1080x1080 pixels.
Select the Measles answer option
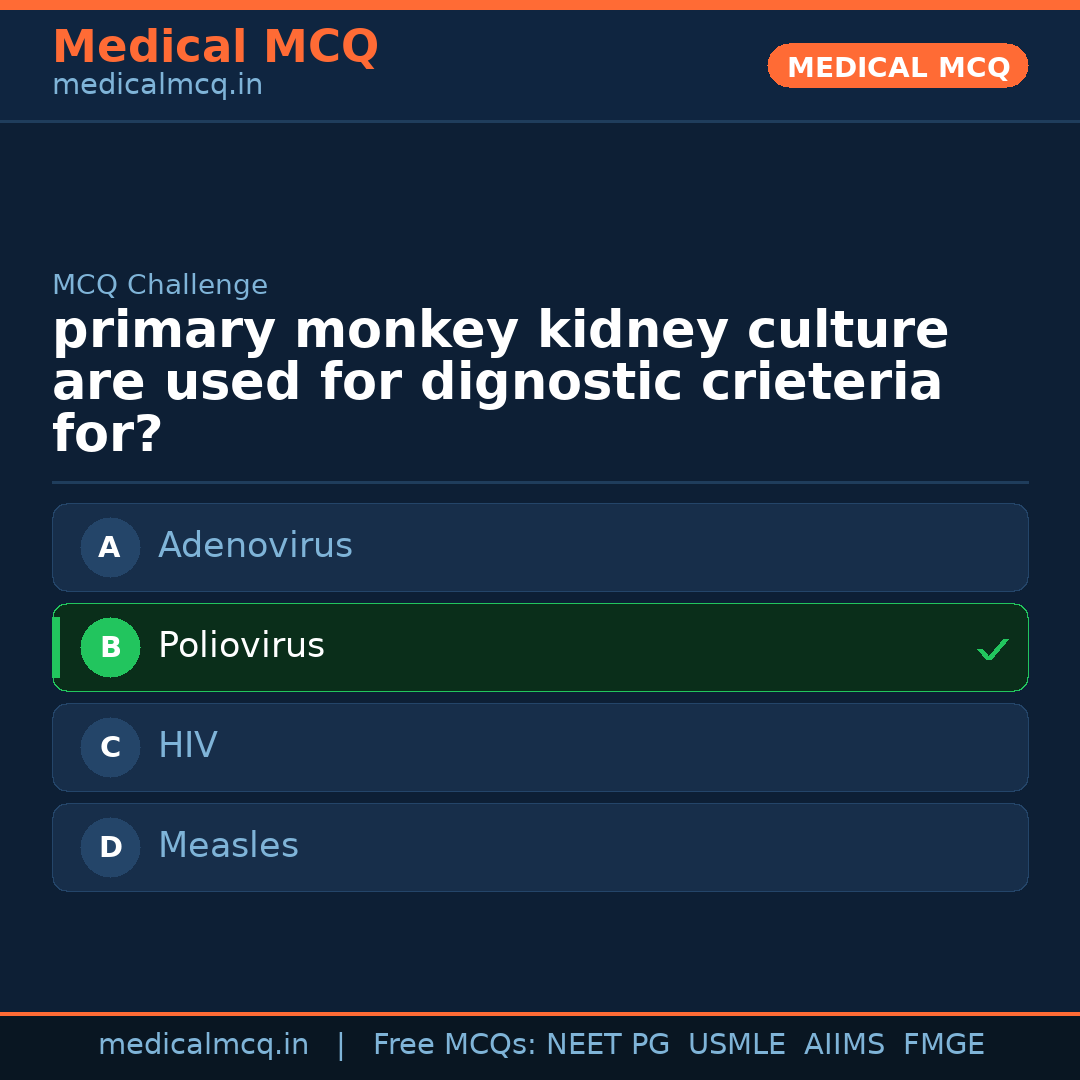540,847
